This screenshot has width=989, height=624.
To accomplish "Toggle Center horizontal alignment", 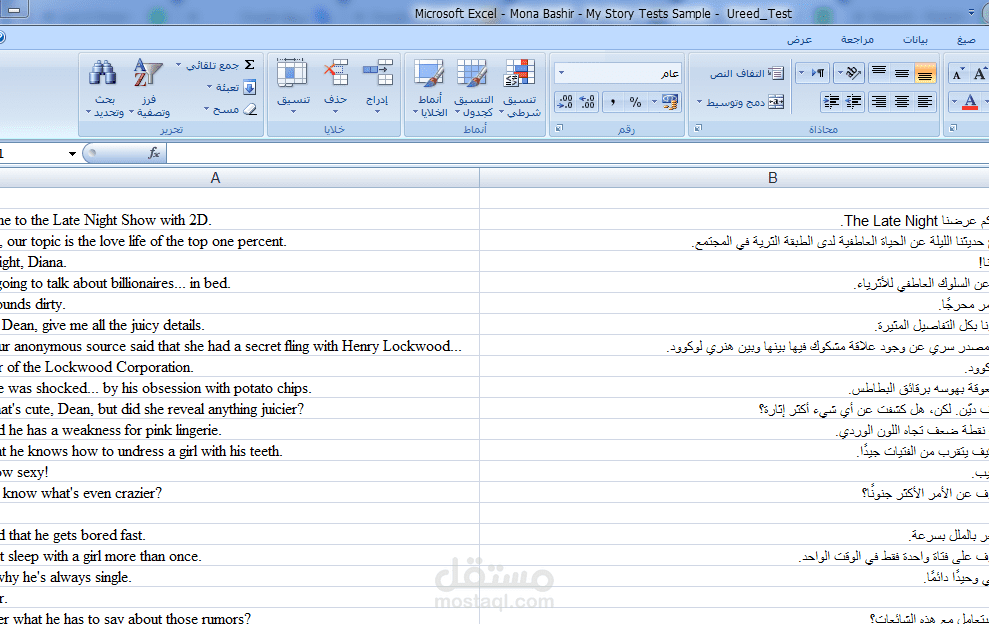I will coord(902,102).
